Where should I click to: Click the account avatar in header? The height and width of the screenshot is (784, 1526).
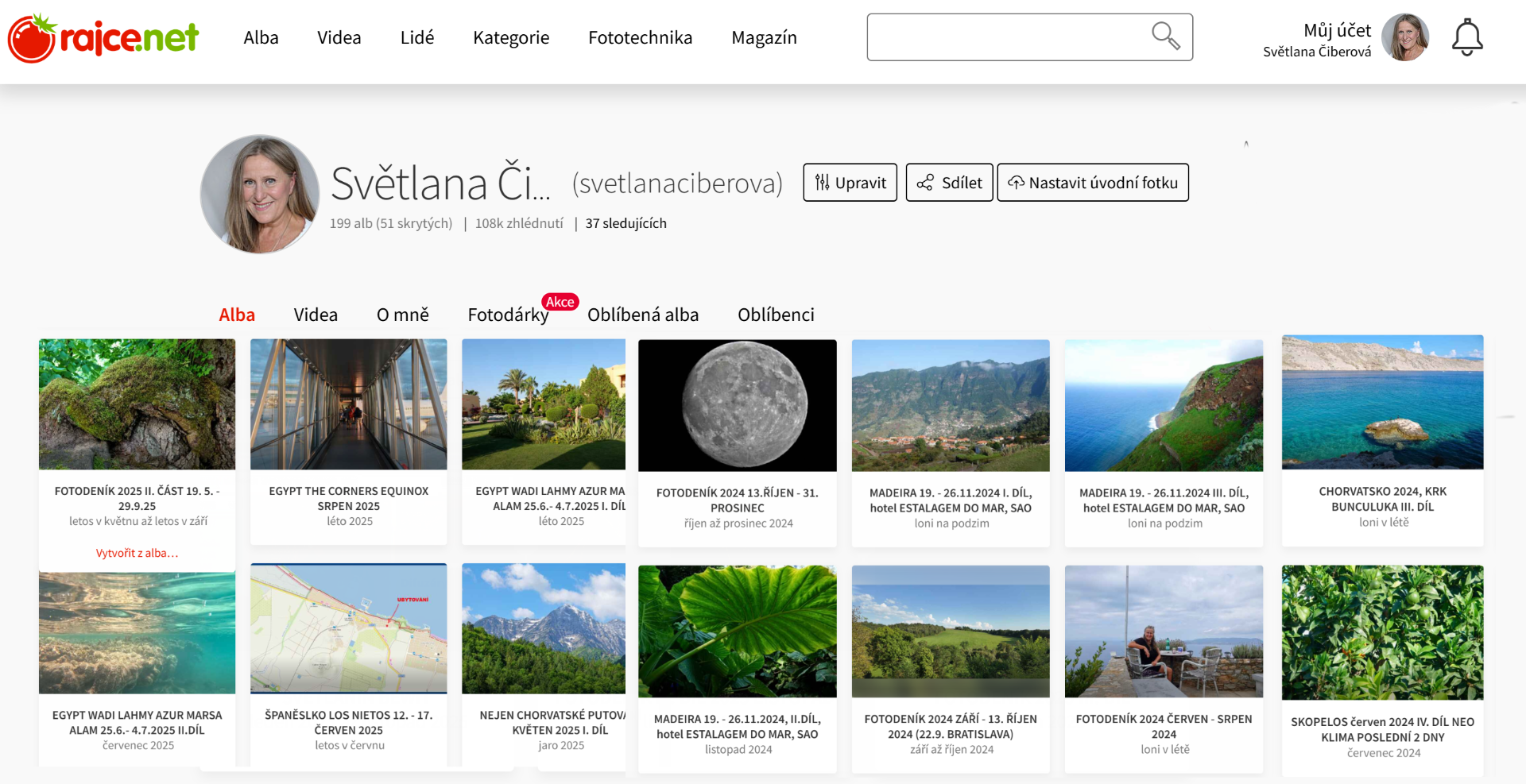point(1404,37)
